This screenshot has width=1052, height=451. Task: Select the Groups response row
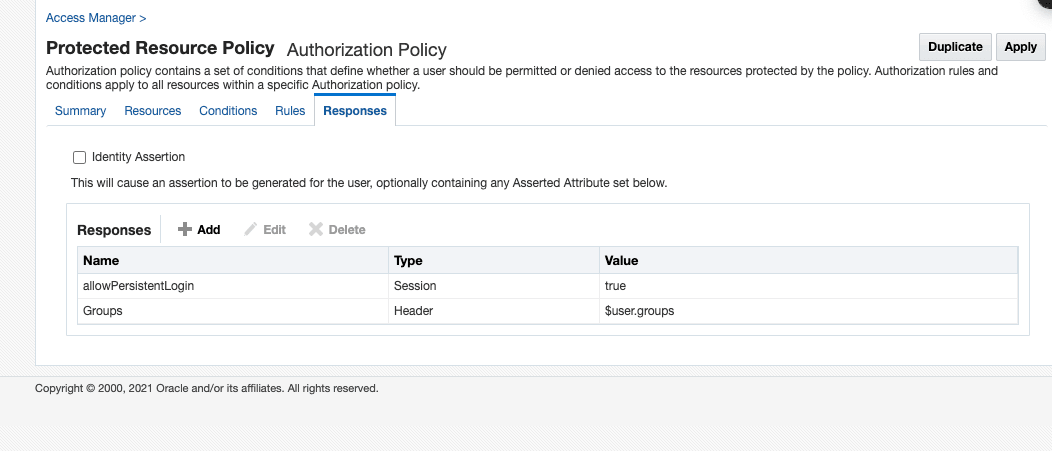click(x=103, y=311)
